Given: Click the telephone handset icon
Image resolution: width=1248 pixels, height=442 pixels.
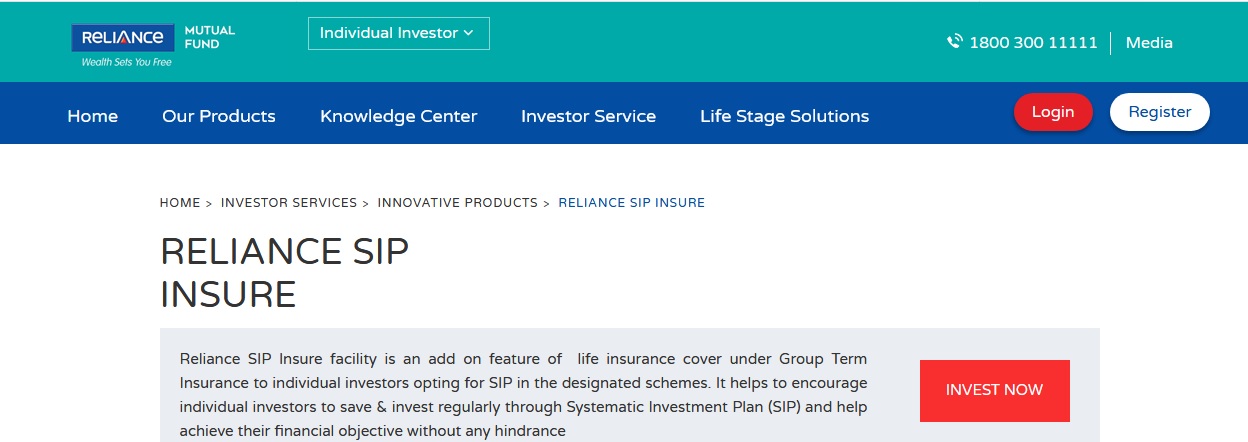Looking at the screenshot, I should [955, 42].
